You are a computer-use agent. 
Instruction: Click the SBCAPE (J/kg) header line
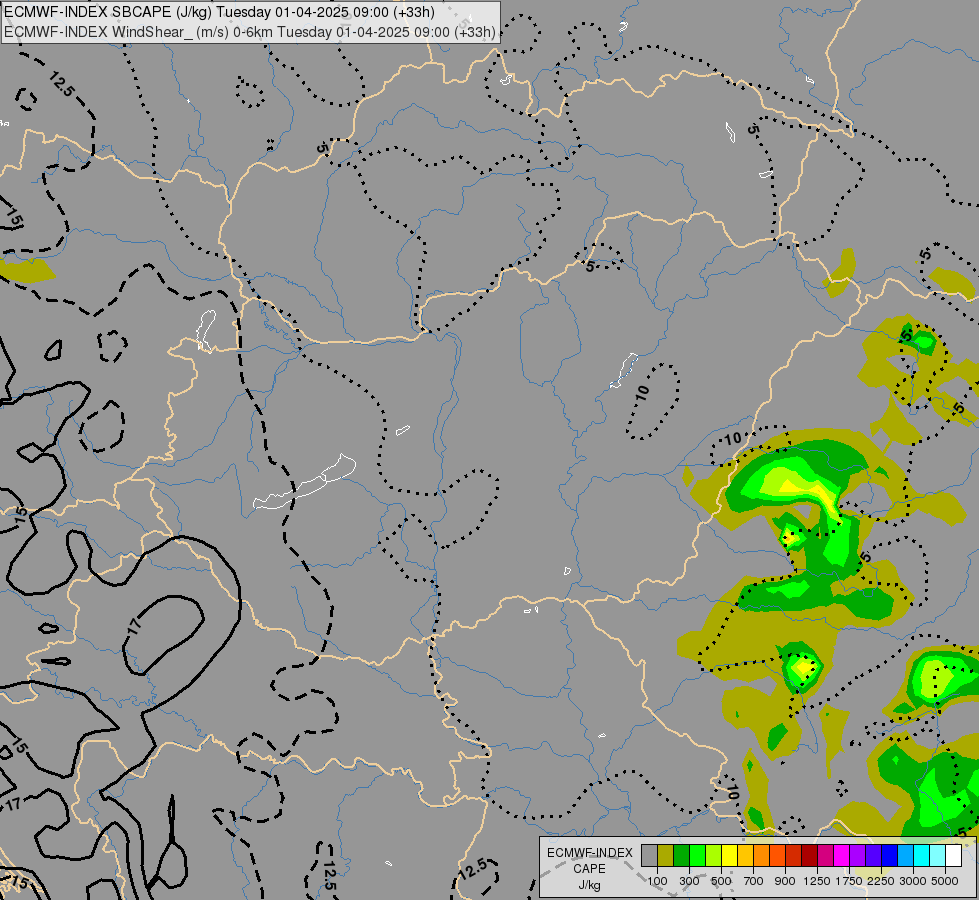[x=219, y=12]
